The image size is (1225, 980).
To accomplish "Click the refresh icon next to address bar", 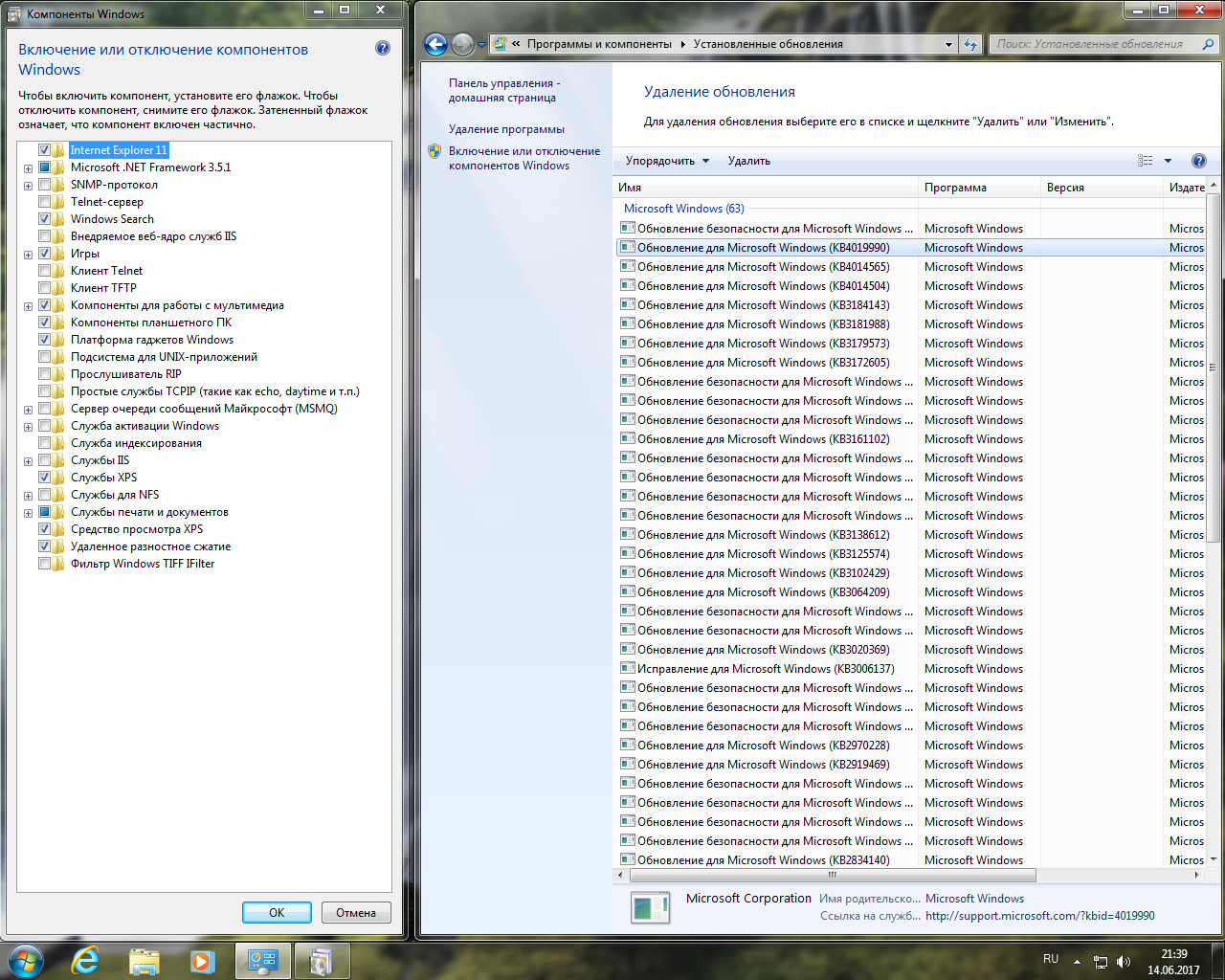I will (x=970, y=44).
